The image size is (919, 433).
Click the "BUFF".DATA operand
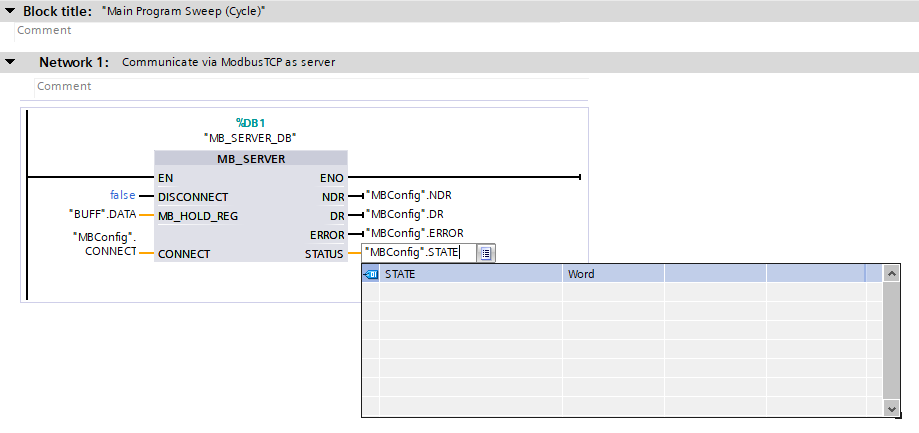101,214
